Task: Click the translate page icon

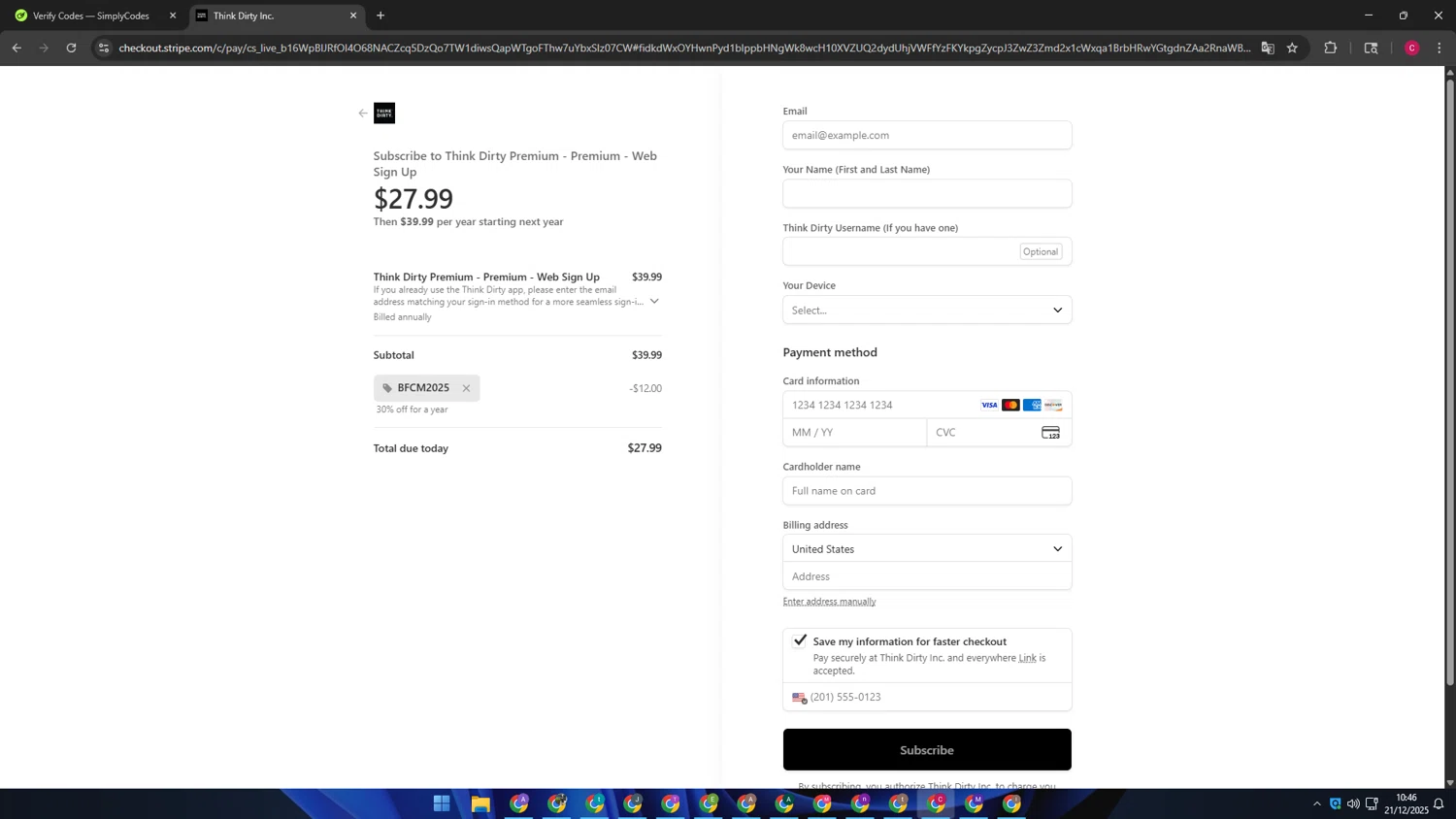Action: pos(1268,48)
